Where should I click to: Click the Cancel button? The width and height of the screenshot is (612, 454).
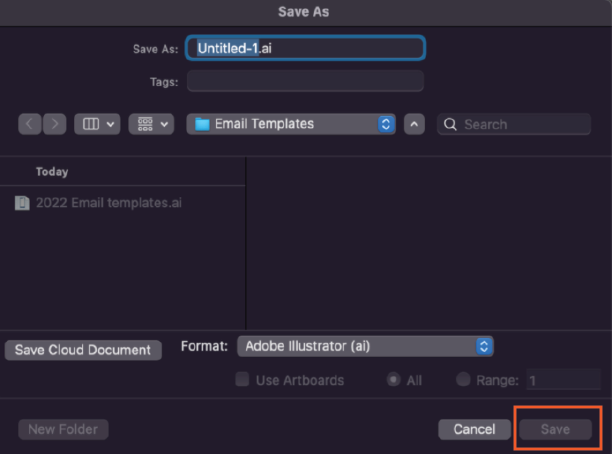point(474,429)
